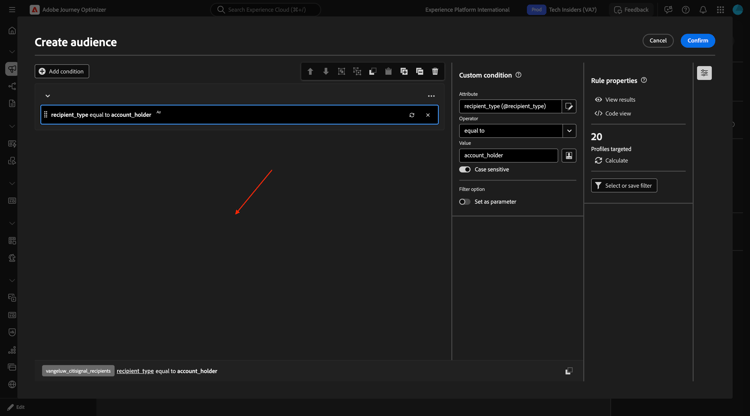Screen dimensions: 750x416
Task: Click the move up arrow icon
Action: pos(310,72)
